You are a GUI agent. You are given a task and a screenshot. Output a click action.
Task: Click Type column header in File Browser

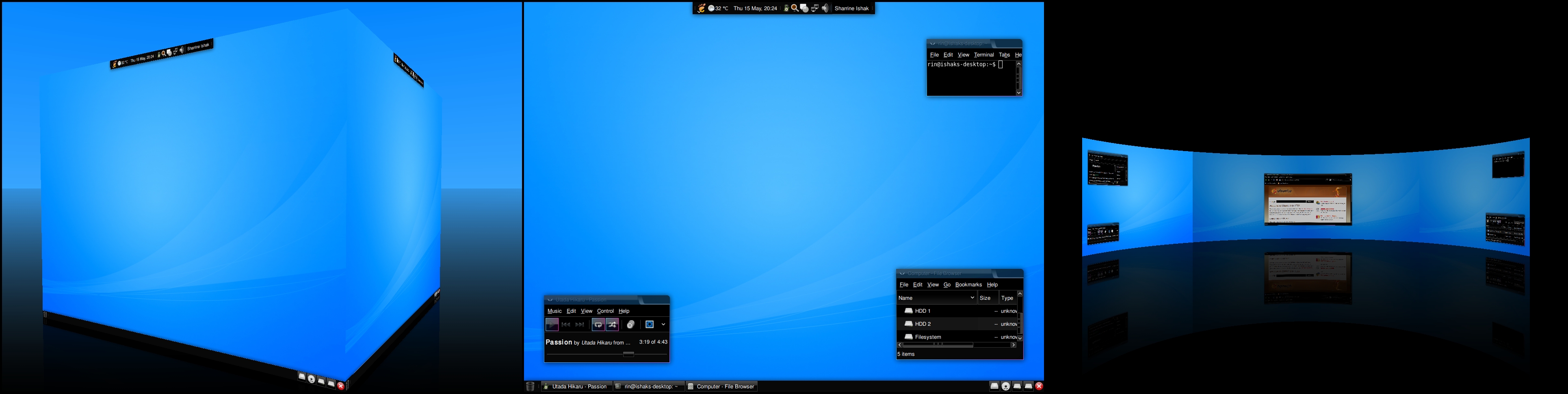point(1008,298)
